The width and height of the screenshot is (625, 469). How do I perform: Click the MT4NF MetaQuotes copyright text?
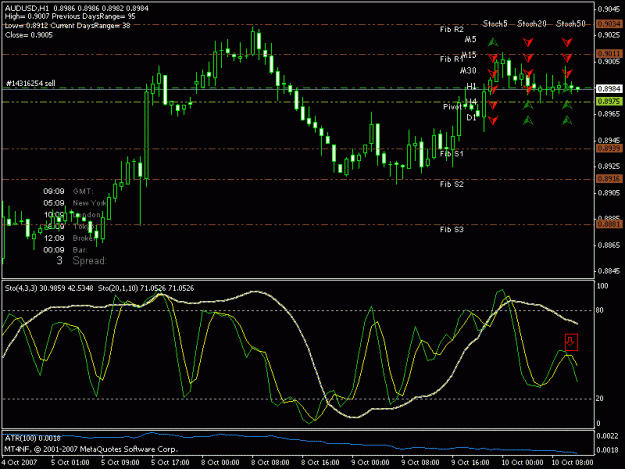[91, 449]
